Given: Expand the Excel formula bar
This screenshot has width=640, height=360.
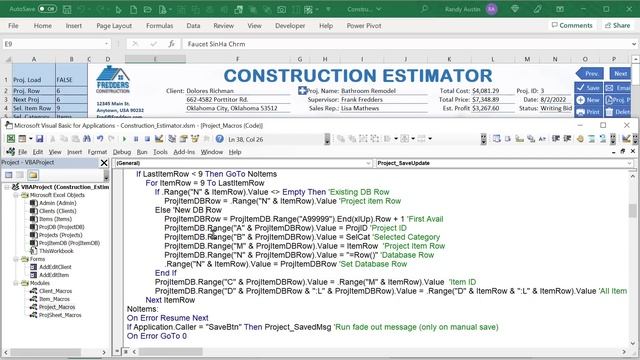Looking at the screenshot, I should 634,44.
